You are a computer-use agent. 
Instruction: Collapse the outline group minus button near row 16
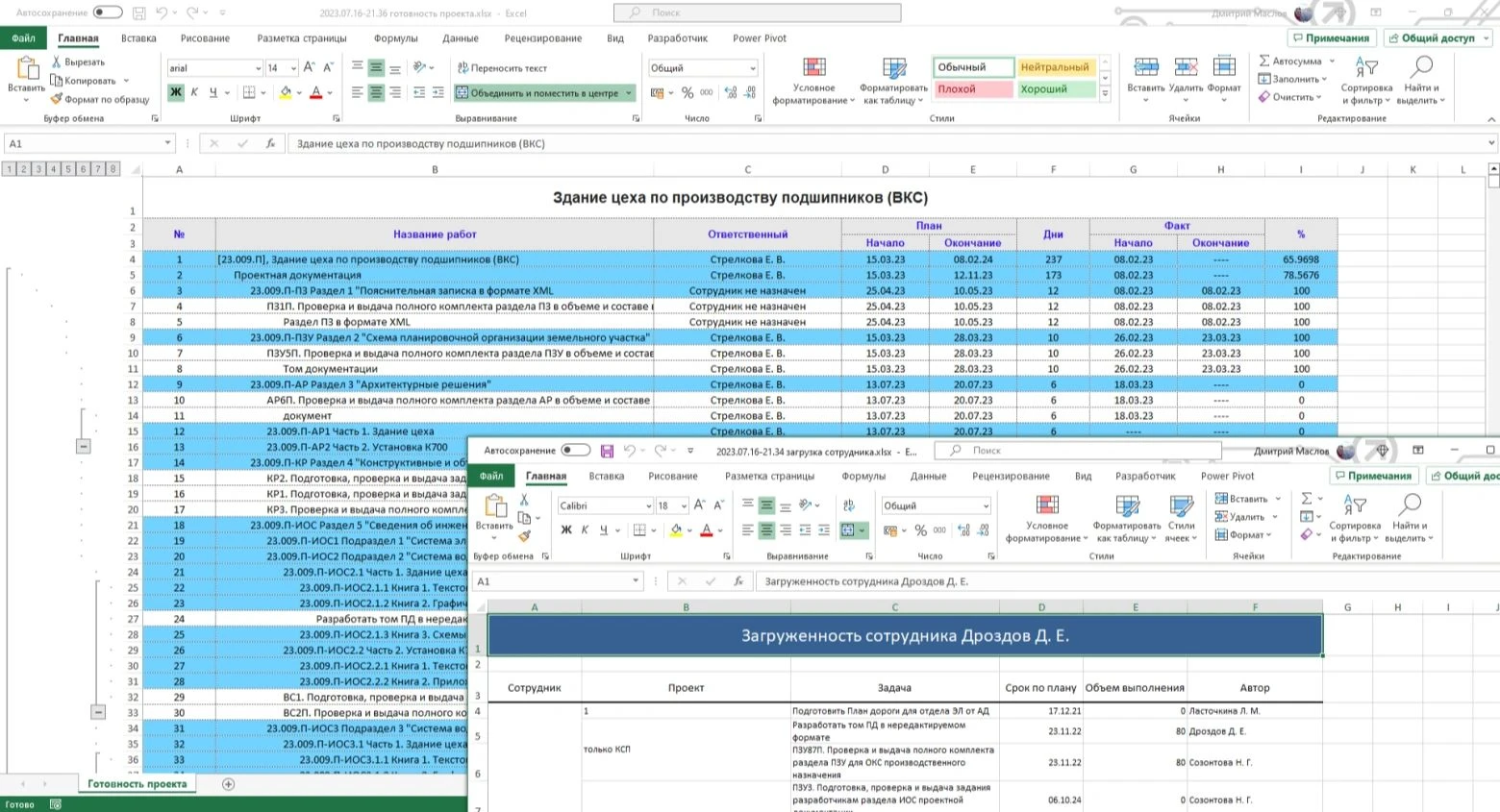pos(84,446)
